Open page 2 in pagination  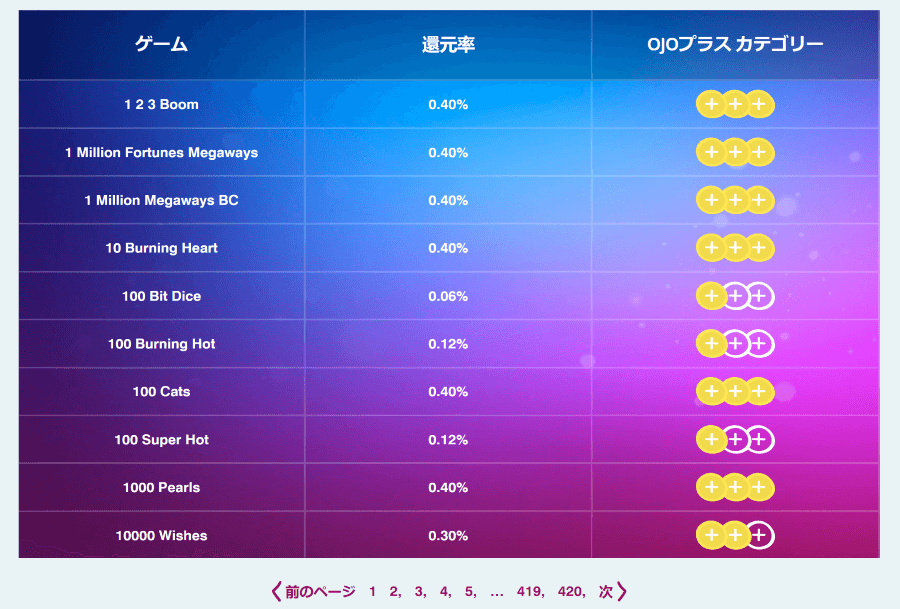tap(394, 591)
